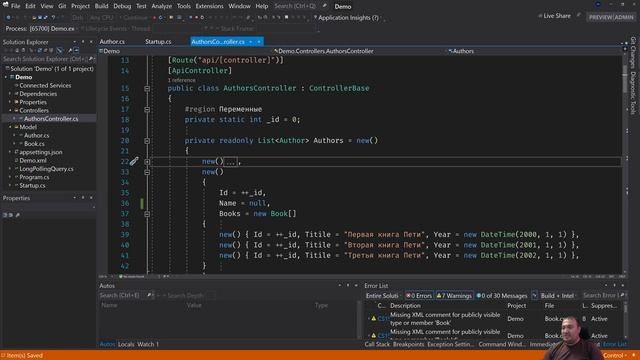Switch to the Watch 1 tab

148,344
